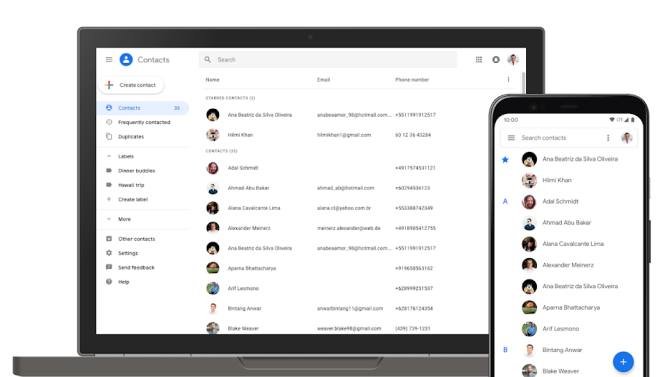Open Hilmi Khan's contact row on laptop

click(x=359, y=135)
